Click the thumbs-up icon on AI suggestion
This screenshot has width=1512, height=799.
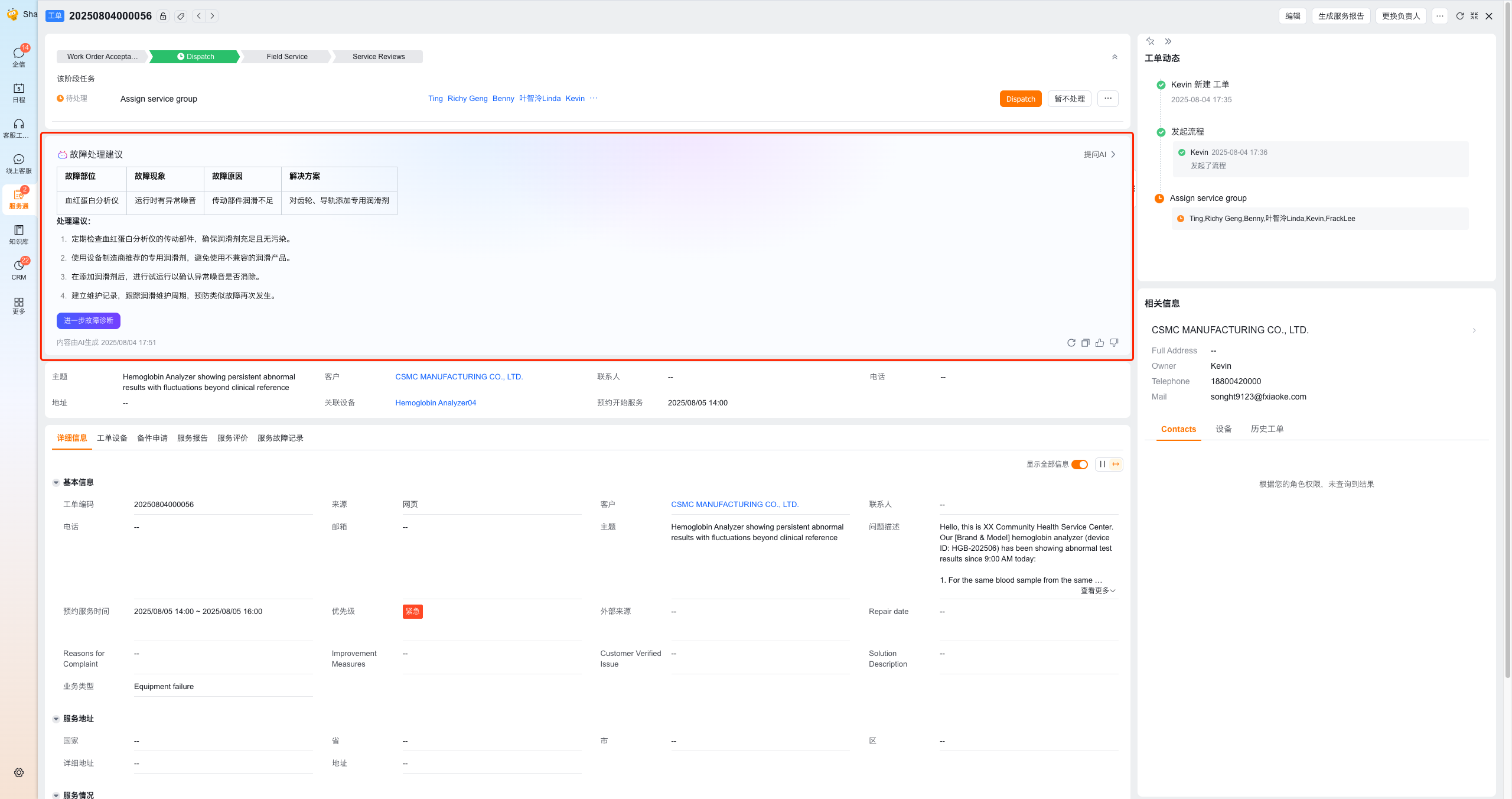tap(1099, 343)
